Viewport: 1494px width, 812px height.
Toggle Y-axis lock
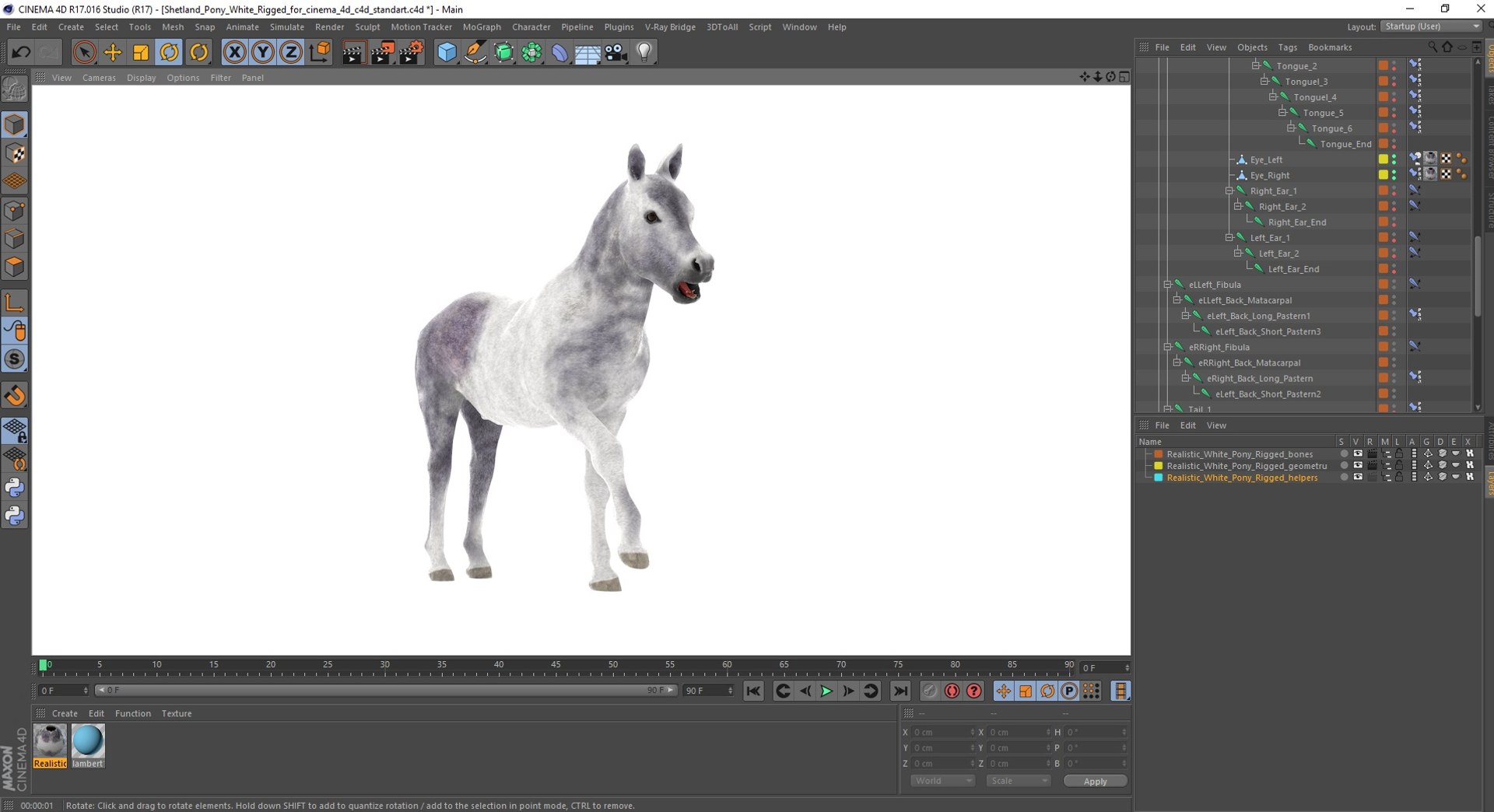(263, 52)
